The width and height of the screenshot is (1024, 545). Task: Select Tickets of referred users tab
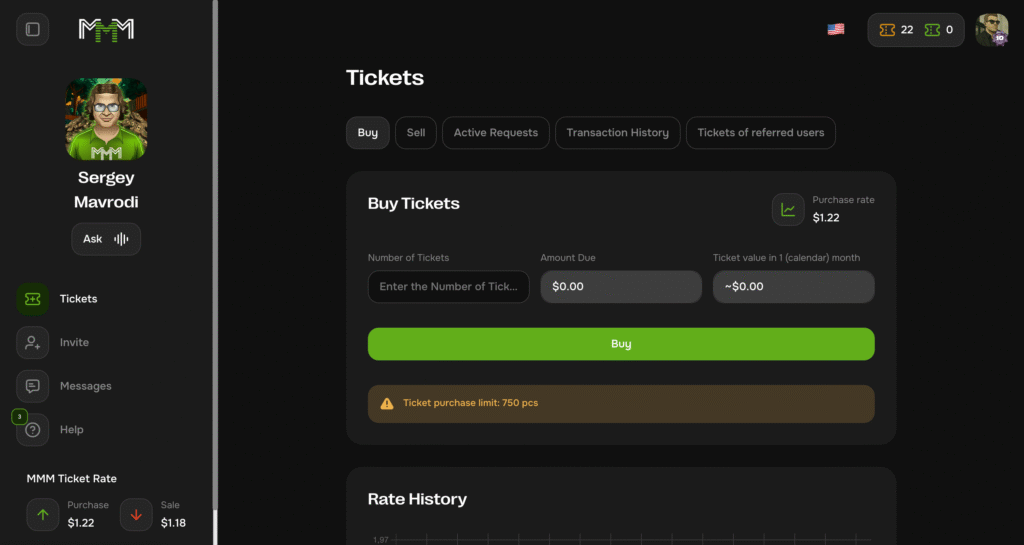pos(760,133)
